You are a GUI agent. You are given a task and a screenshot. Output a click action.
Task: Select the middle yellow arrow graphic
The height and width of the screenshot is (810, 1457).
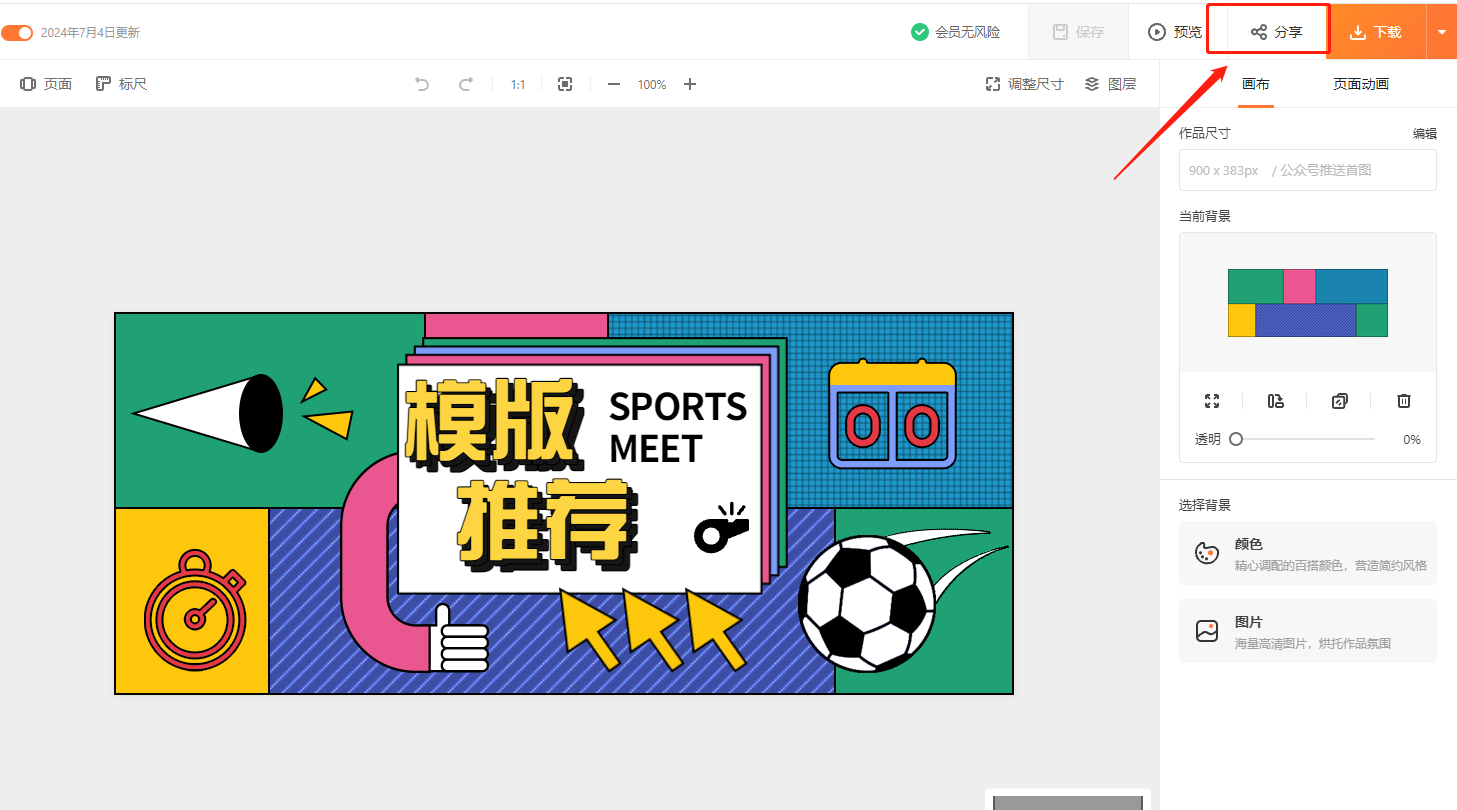pos(652,629)
